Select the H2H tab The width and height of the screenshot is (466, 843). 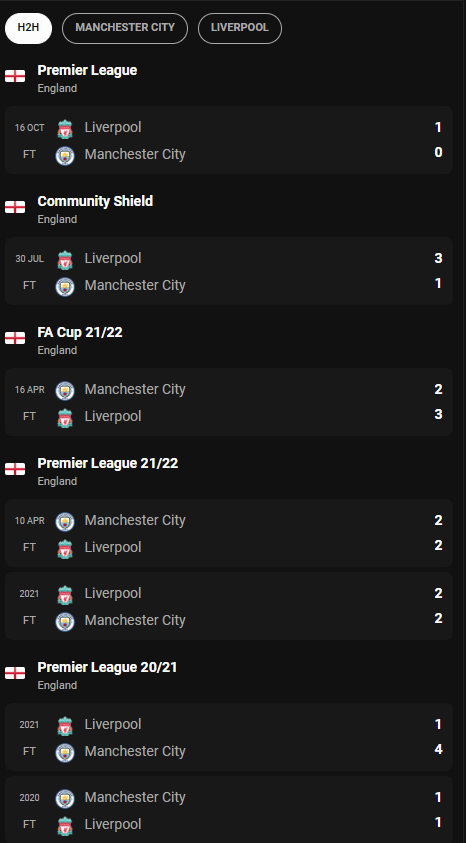(x=28, y=28)
